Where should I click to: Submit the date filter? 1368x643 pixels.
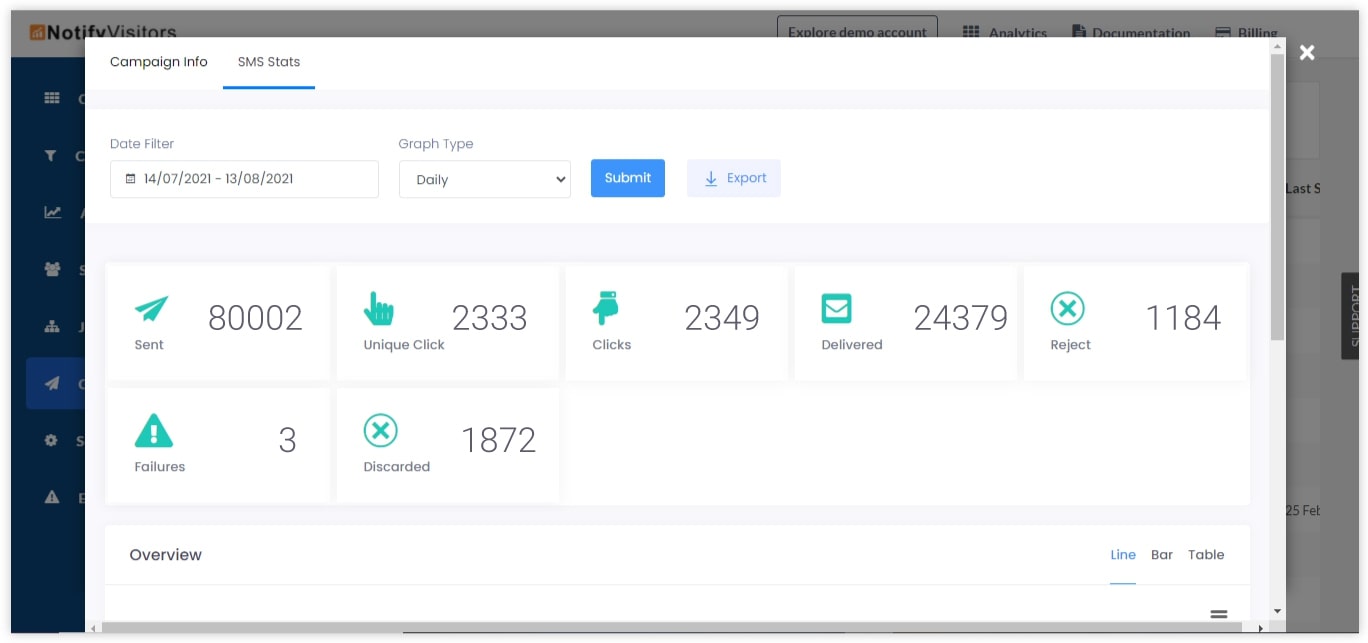(627, 178)
